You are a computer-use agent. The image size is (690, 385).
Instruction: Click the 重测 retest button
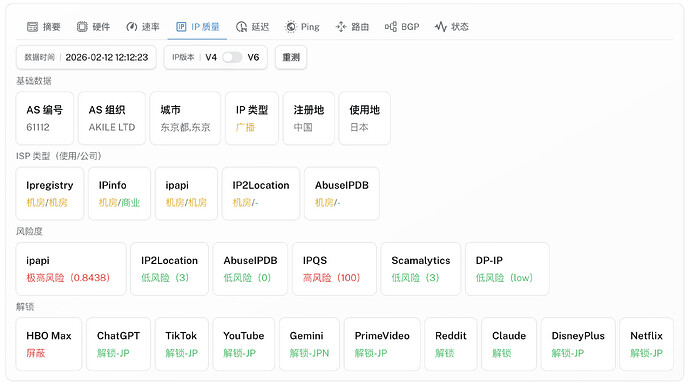click(x=291, y=57)
